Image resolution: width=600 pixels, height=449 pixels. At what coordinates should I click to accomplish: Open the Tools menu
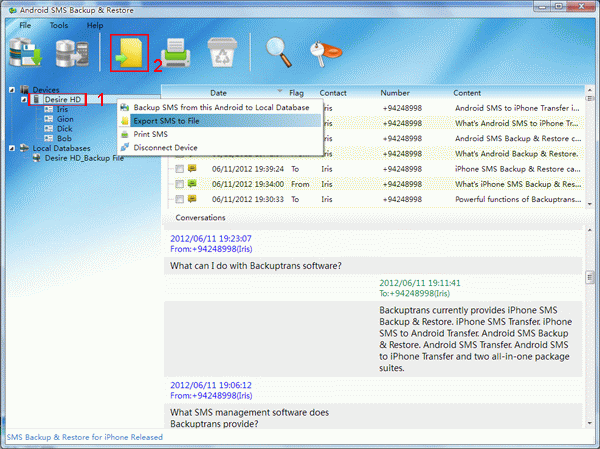click(x=59, y=25)
